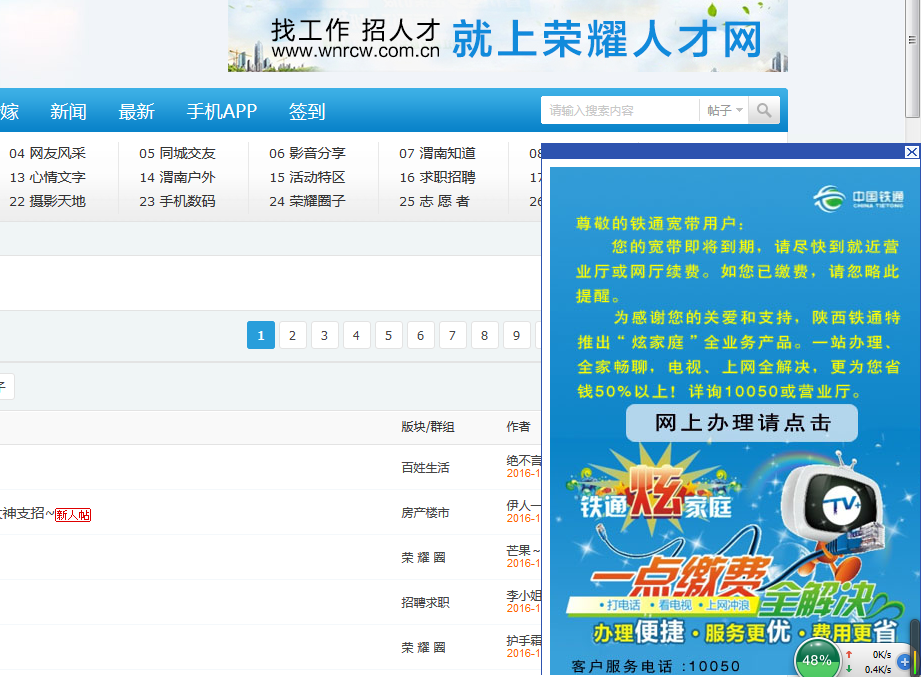Open the 招聘求职 board link
This screenshot has height=677, width=921.
425,603
